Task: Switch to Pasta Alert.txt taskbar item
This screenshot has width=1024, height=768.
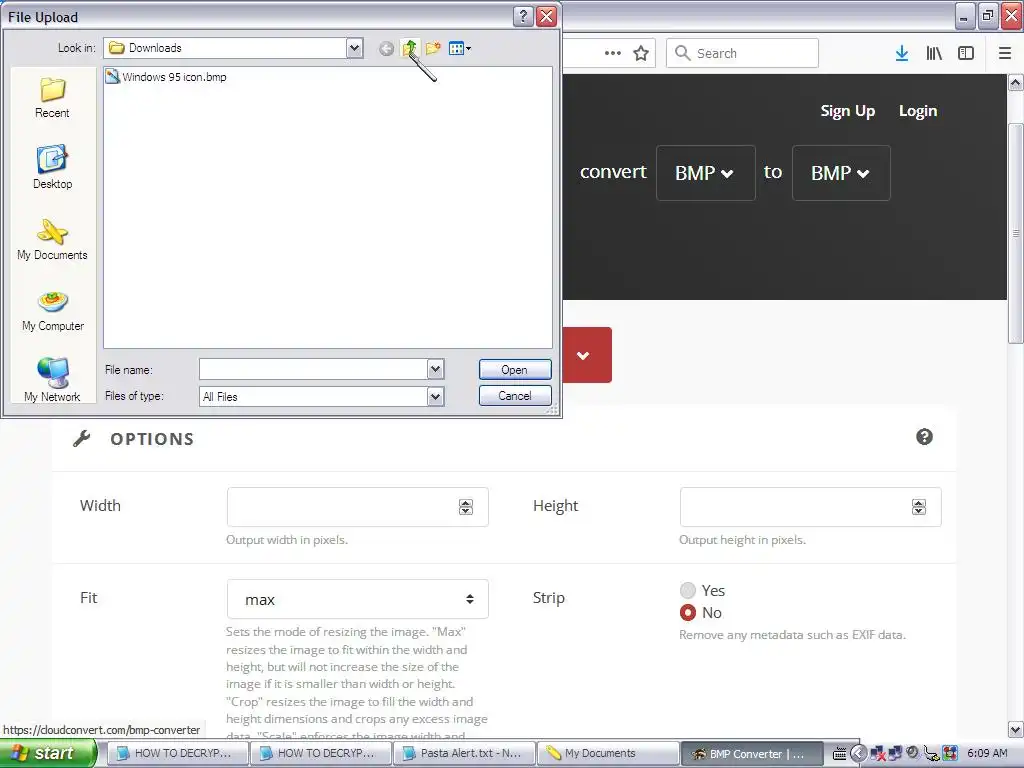Action: [x=464, y=754]
